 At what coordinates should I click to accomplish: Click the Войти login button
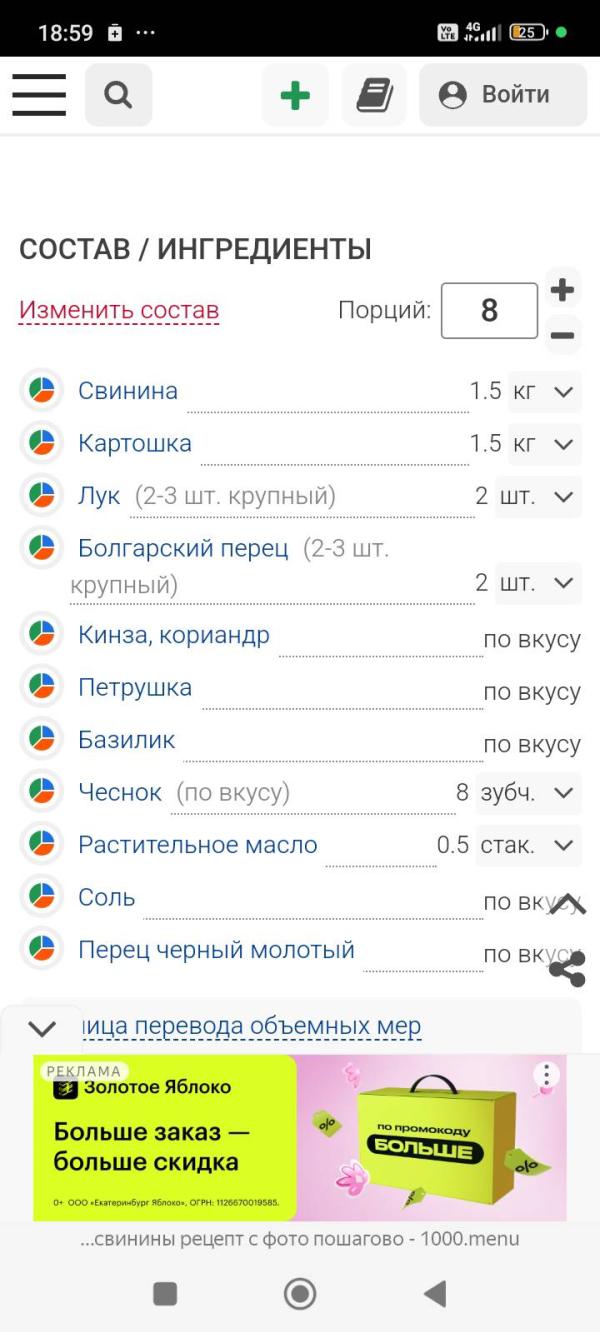(x=503, y=95)
